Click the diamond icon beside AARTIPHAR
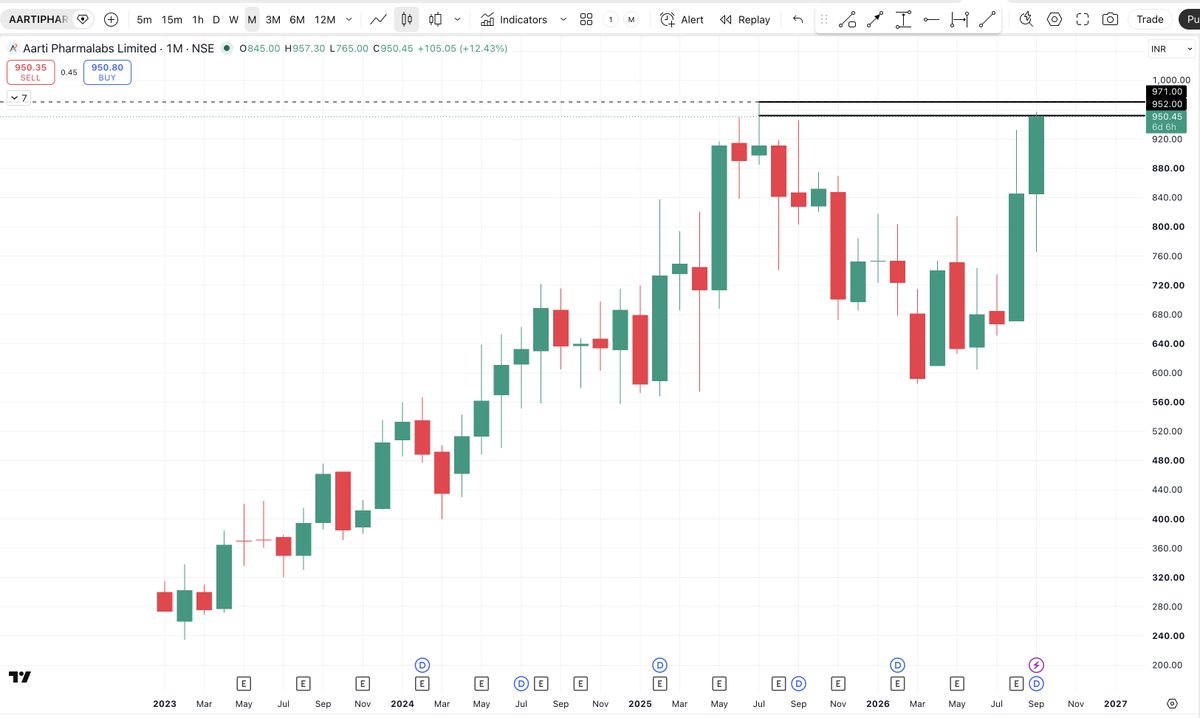 pyautogui.click(x=82, y=19)
